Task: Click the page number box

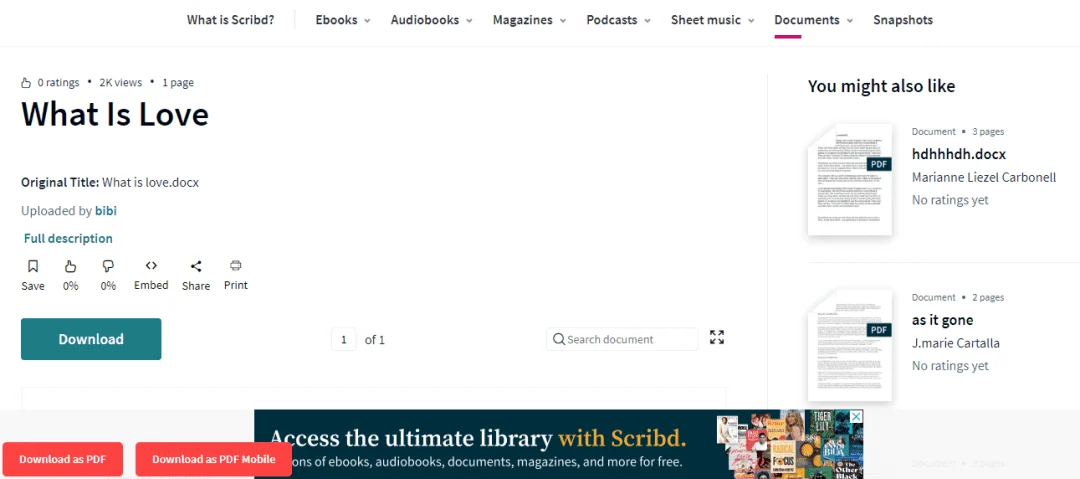Action: coord(344,339)
